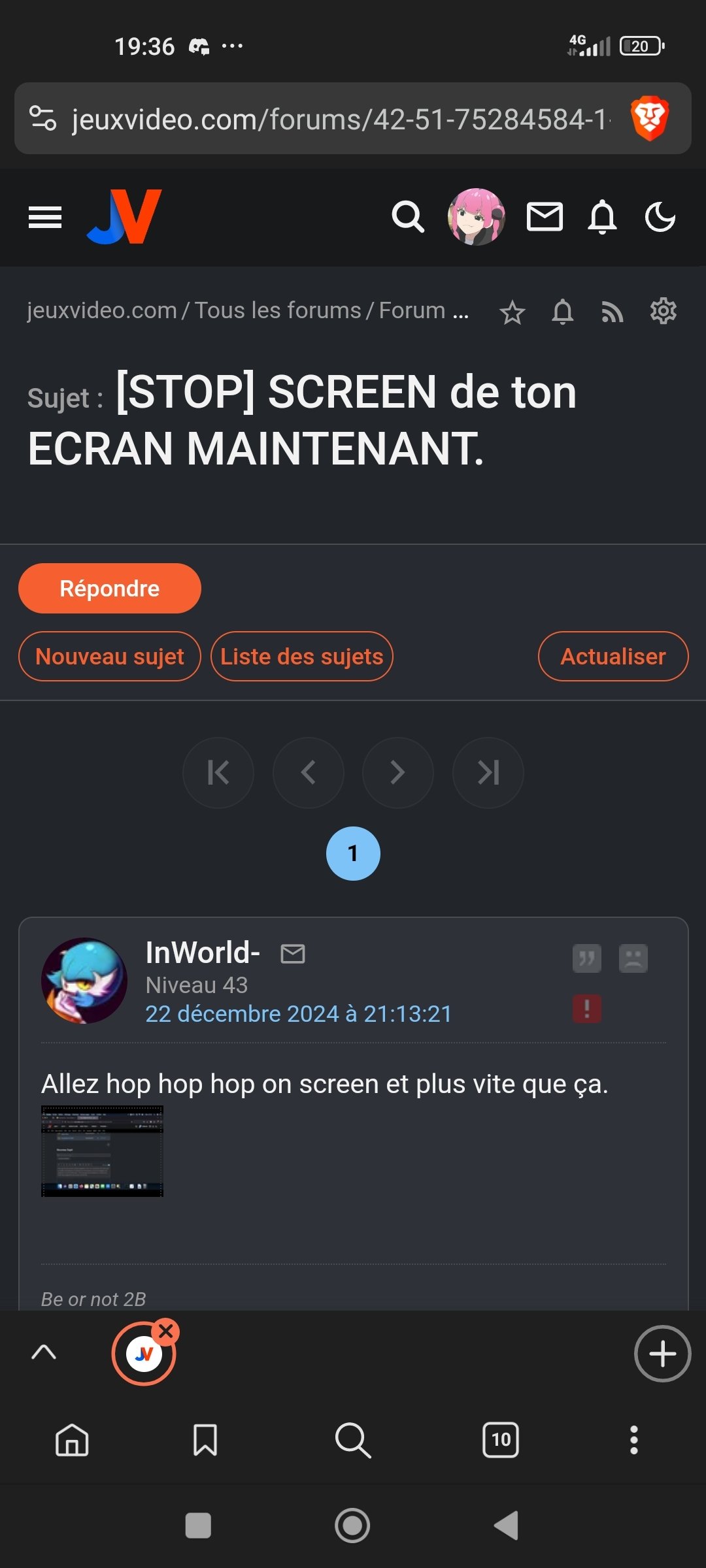Add topic to favorites with star

(x=513, y=312)
